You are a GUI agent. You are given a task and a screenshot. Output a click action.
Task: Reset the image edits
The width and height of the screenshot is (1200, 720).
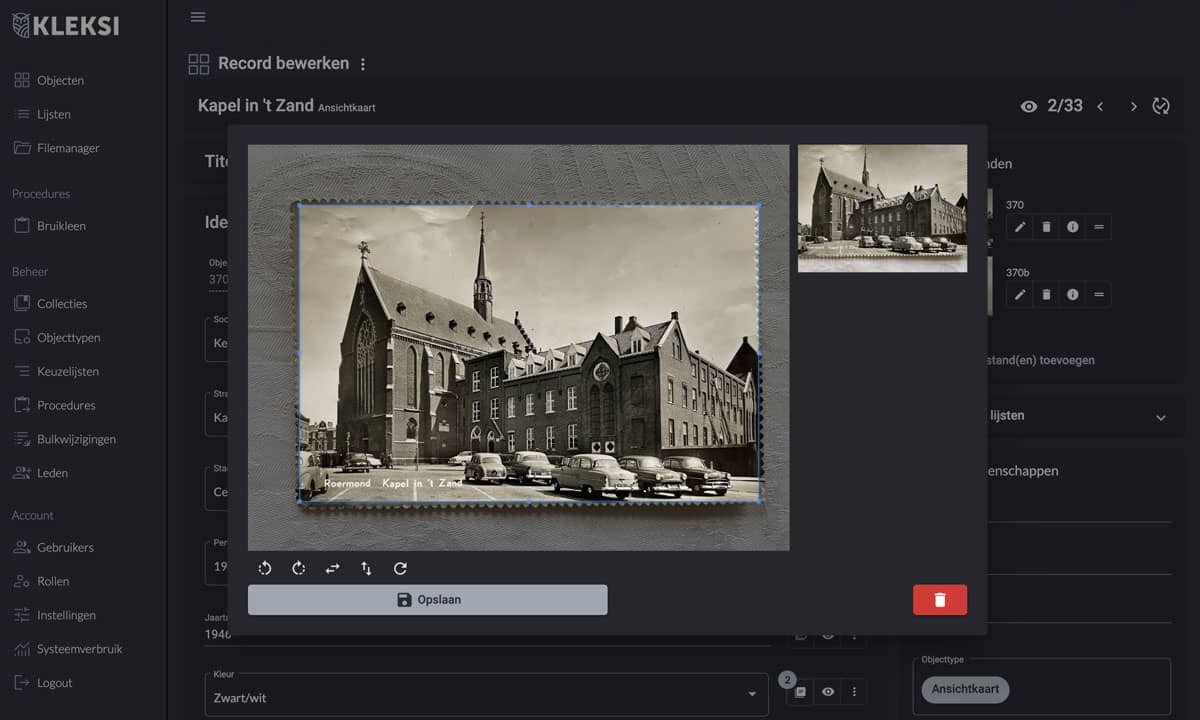[400, 568]
